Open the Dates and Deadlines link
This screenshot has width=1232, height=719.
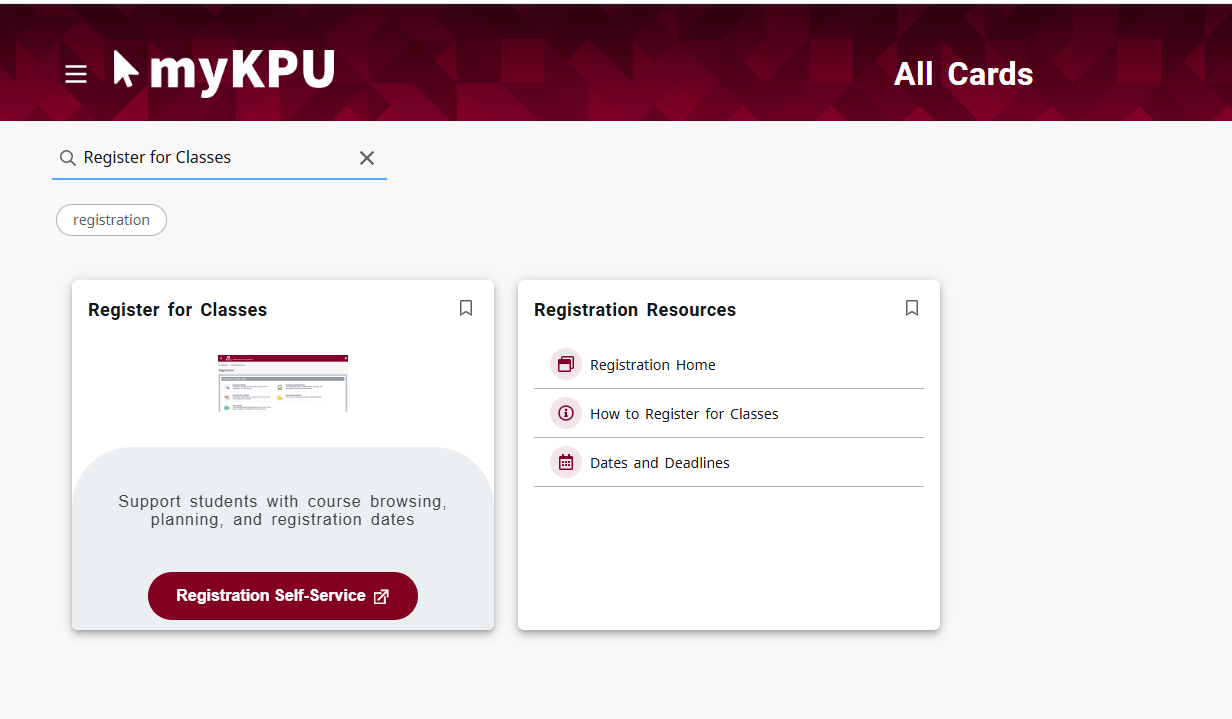pyautogui.click(x=660, y=463)
